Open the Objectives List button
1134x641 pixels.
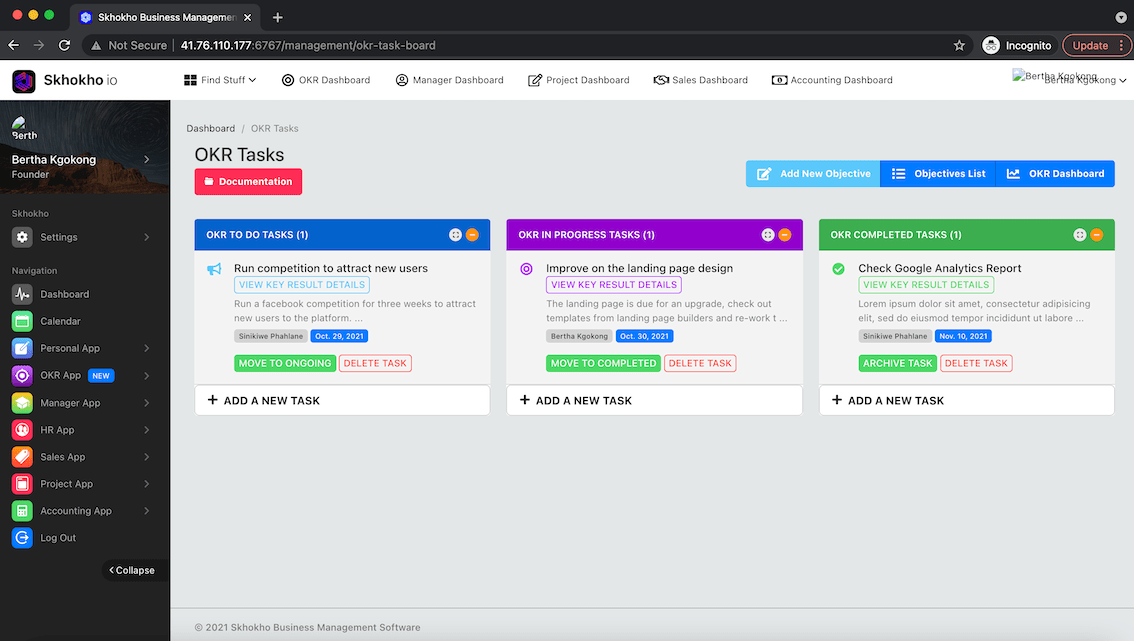point(938,174)
